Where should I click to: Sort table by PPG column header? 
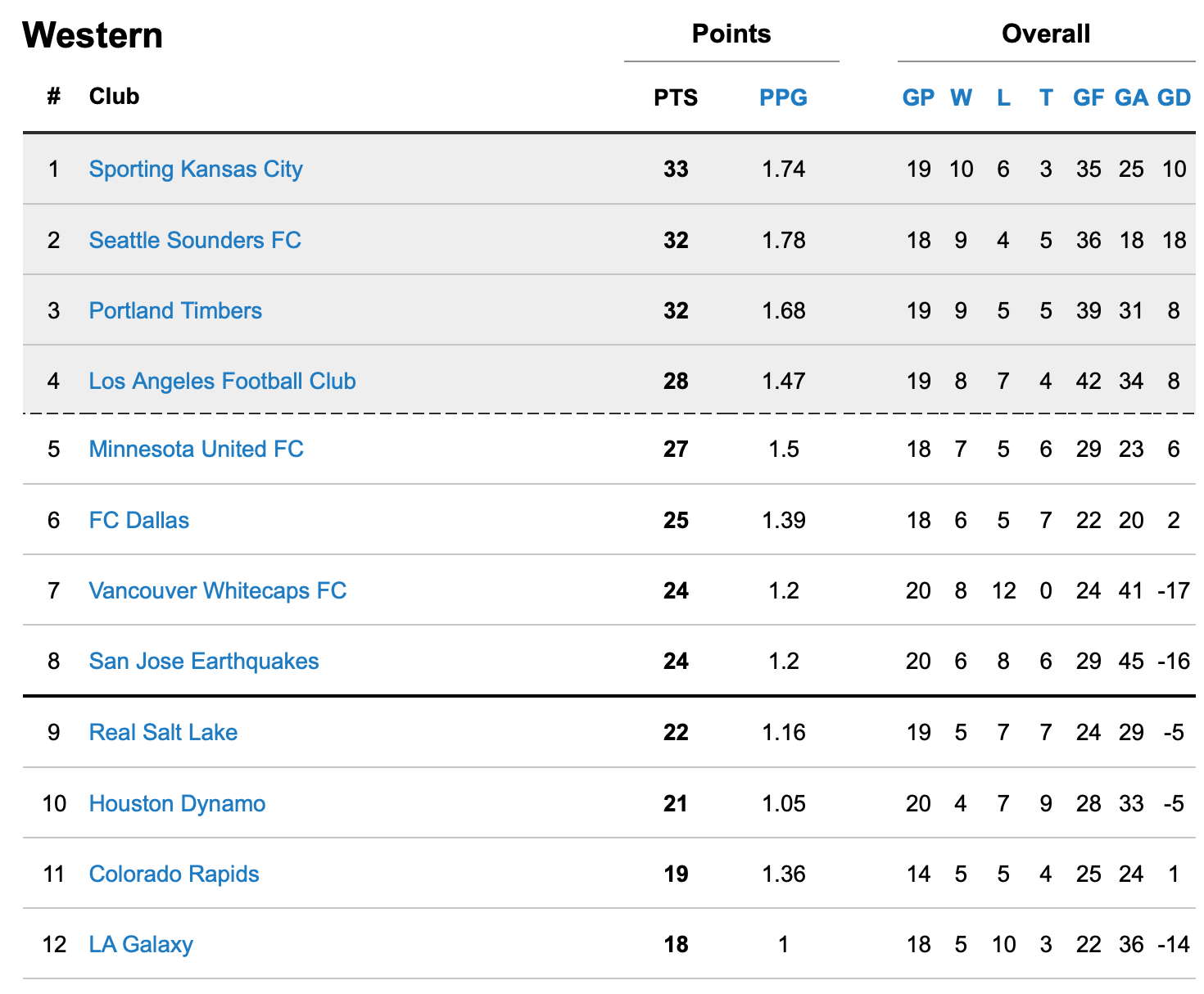784,97
